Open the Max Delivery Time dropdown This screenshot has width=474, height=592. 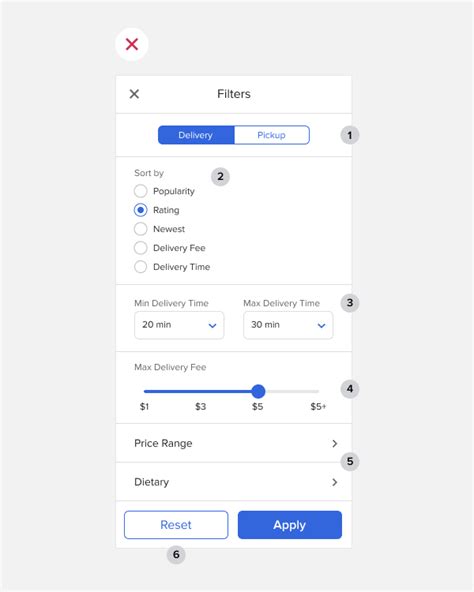288,325
